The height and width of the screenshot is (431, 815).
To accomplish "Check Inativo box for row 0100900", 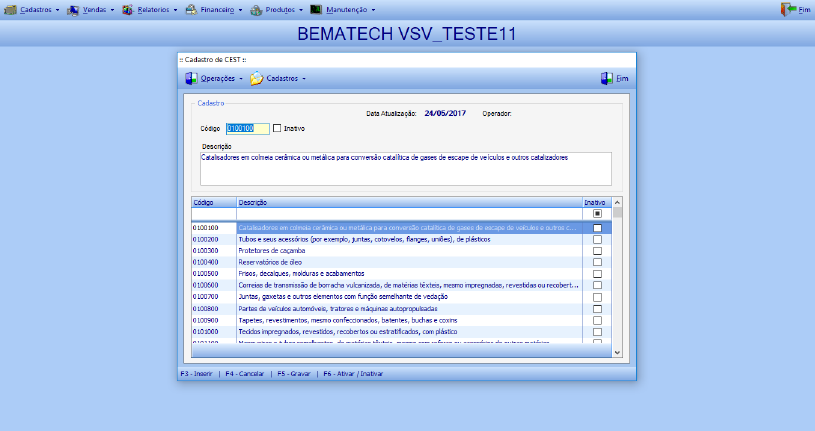I will coord(597,320).
